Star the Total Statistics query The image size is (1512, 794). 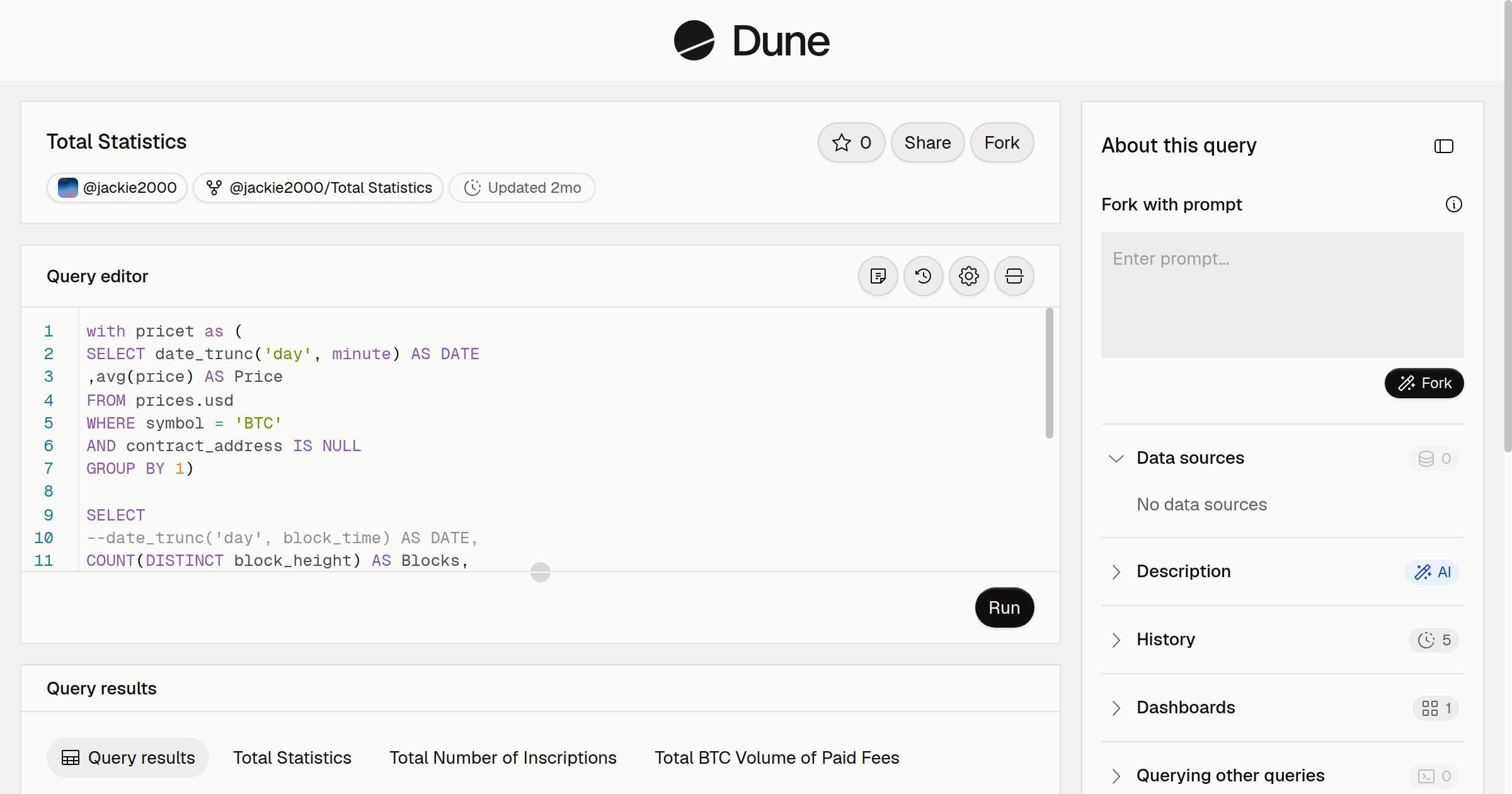851,142
